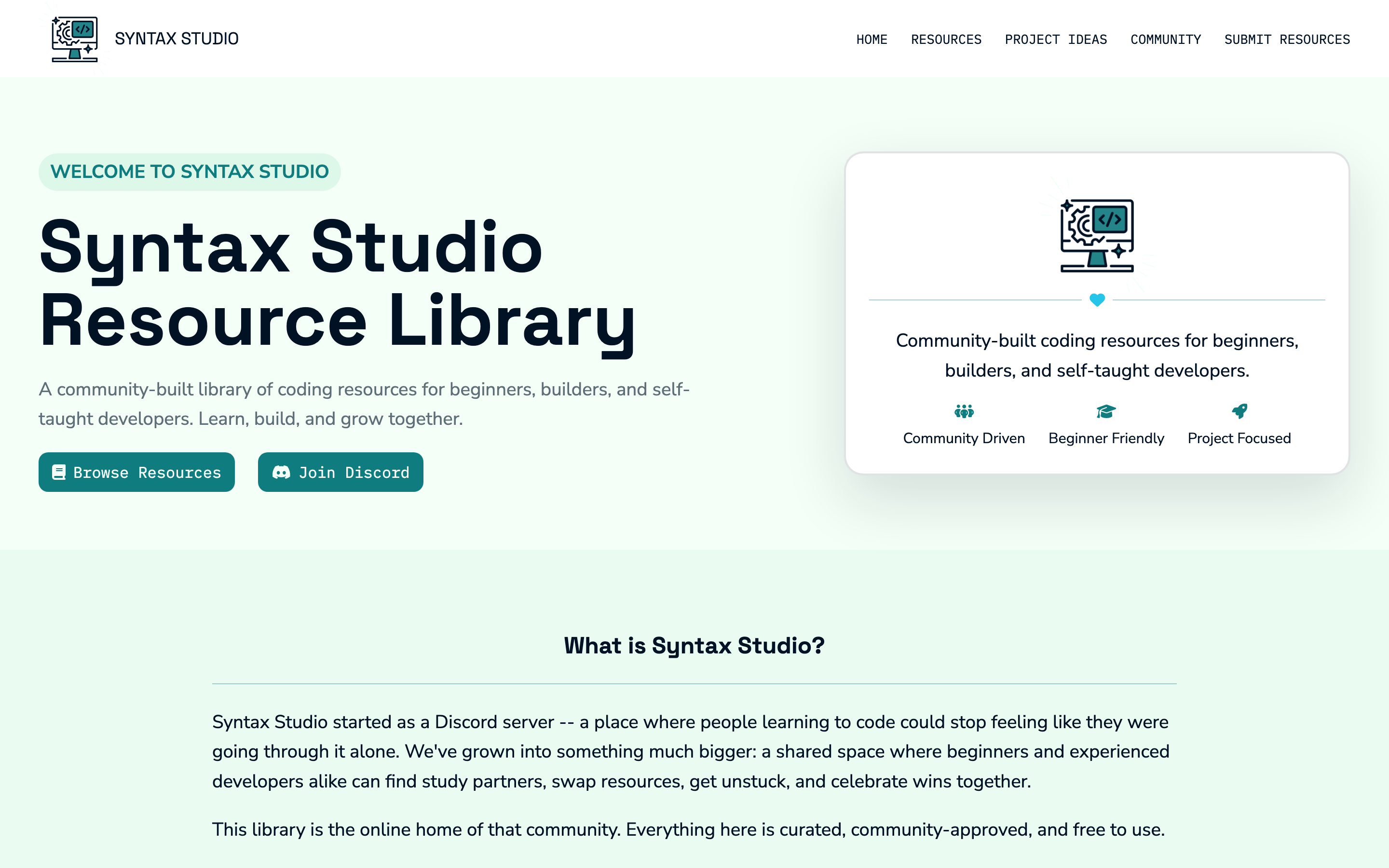Click card text 'Community-built coding resources for beginners'
Screen dimensions: 1389x868
[1097, 355]
